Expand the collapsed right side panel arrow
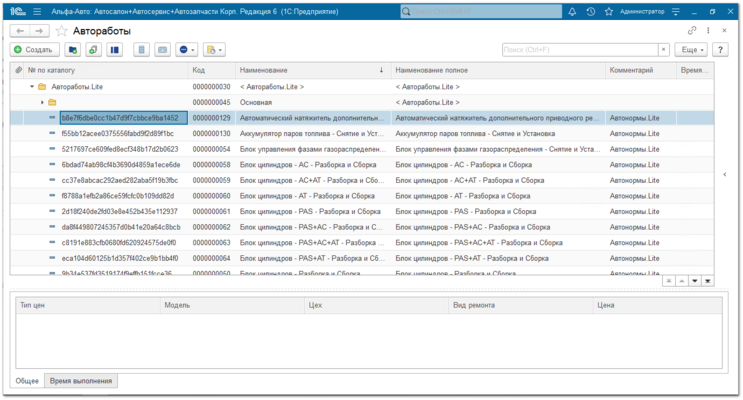 725,174
